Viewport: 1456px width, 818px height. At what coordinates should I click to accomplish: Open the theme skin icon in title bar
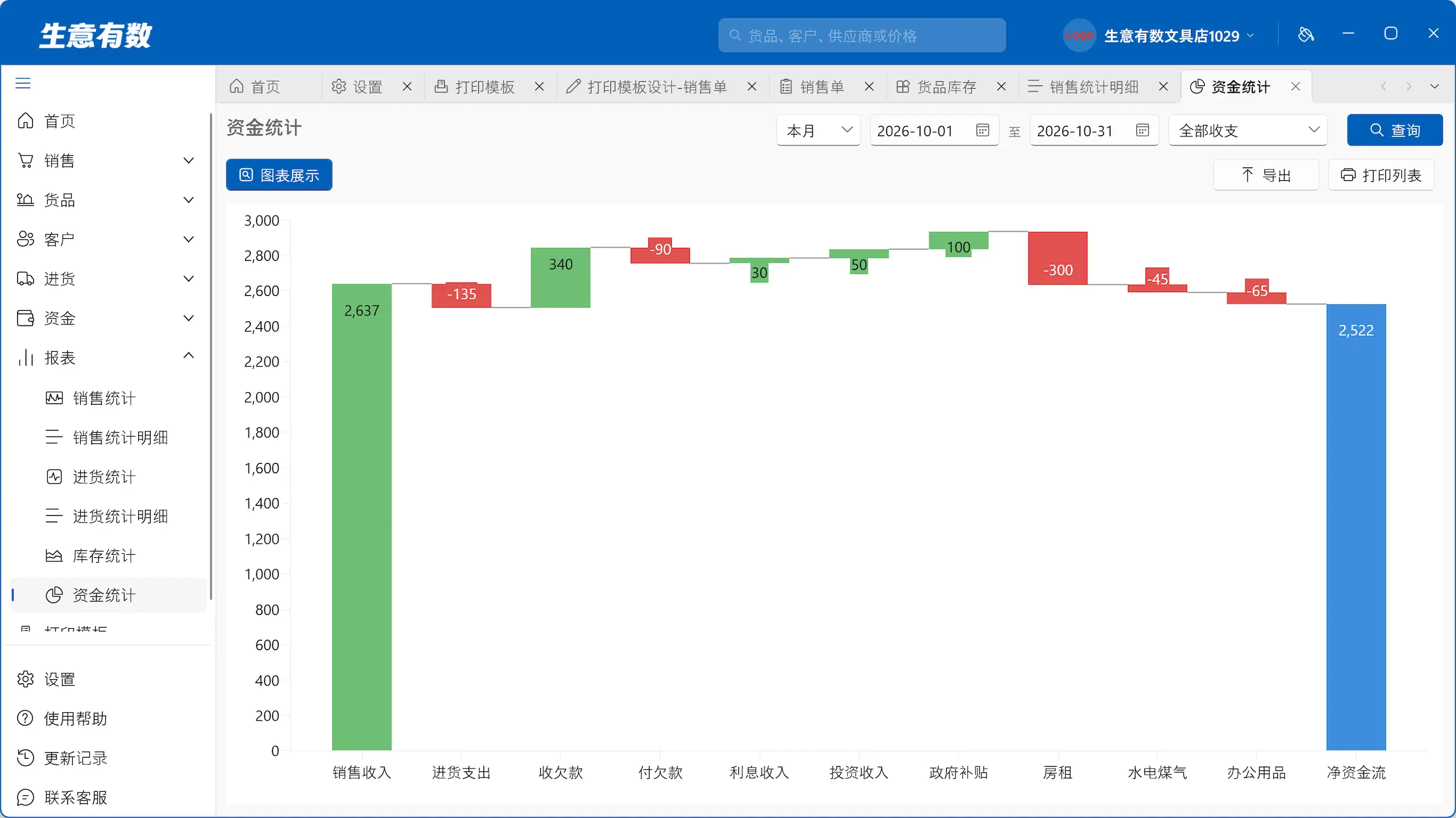(x=1306, y=35)
